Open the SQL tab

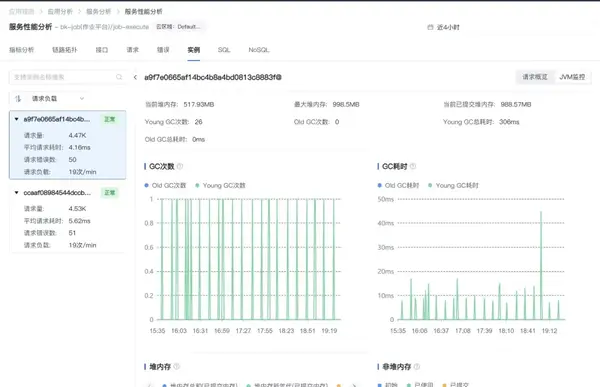coord(224,50)
